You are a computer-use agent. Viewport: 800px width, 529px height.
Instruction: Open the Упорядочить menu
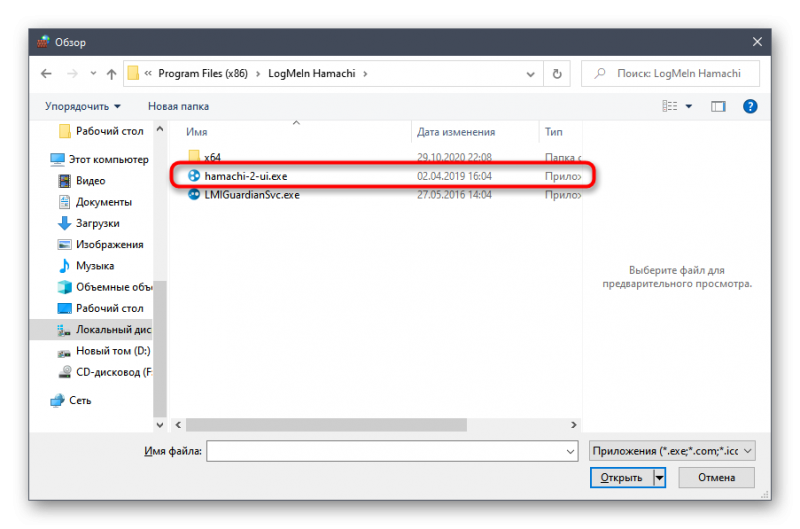pyautogui.click(x=83, y=106)
